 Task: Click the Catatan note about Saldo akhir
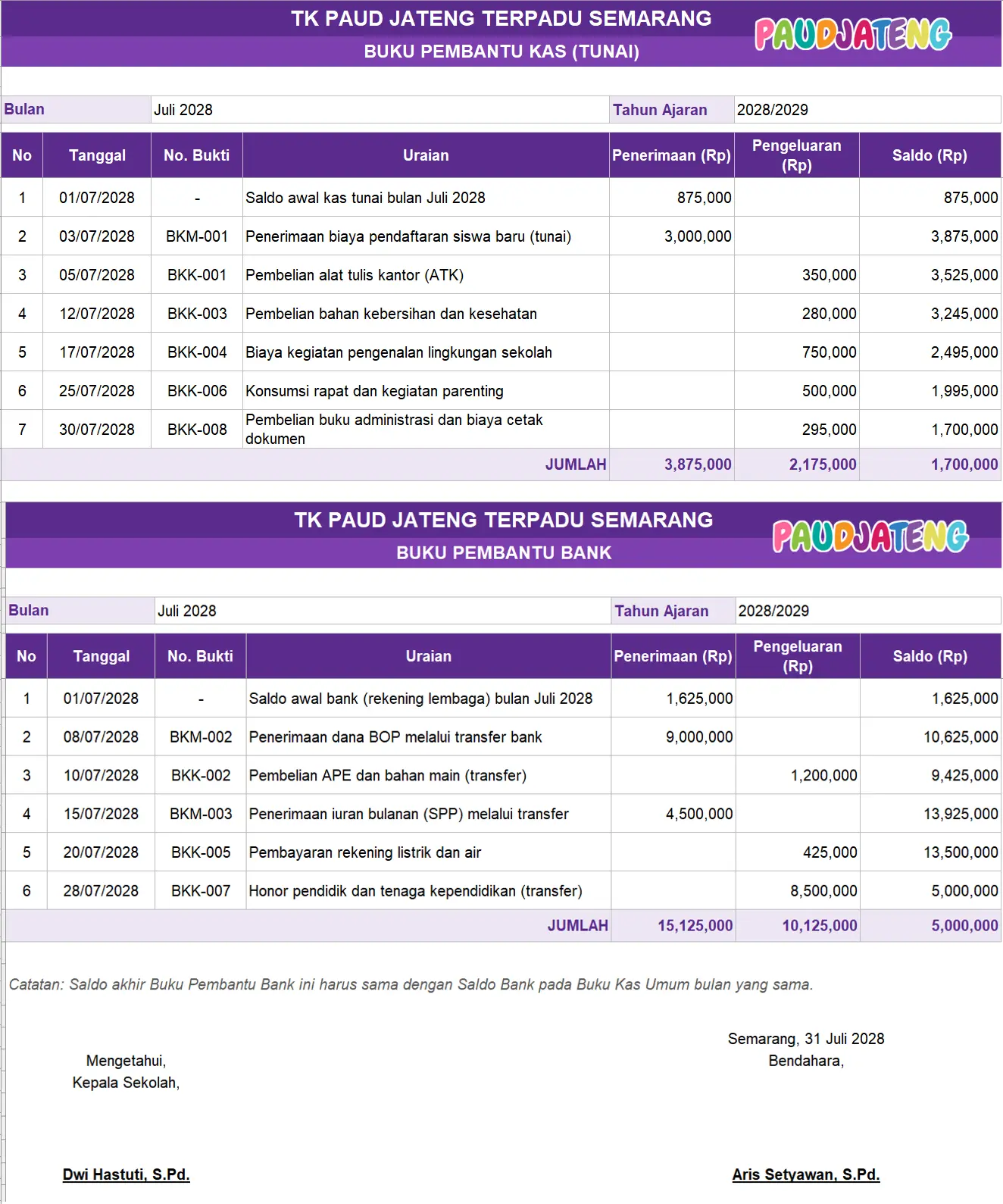pos(411,985)
